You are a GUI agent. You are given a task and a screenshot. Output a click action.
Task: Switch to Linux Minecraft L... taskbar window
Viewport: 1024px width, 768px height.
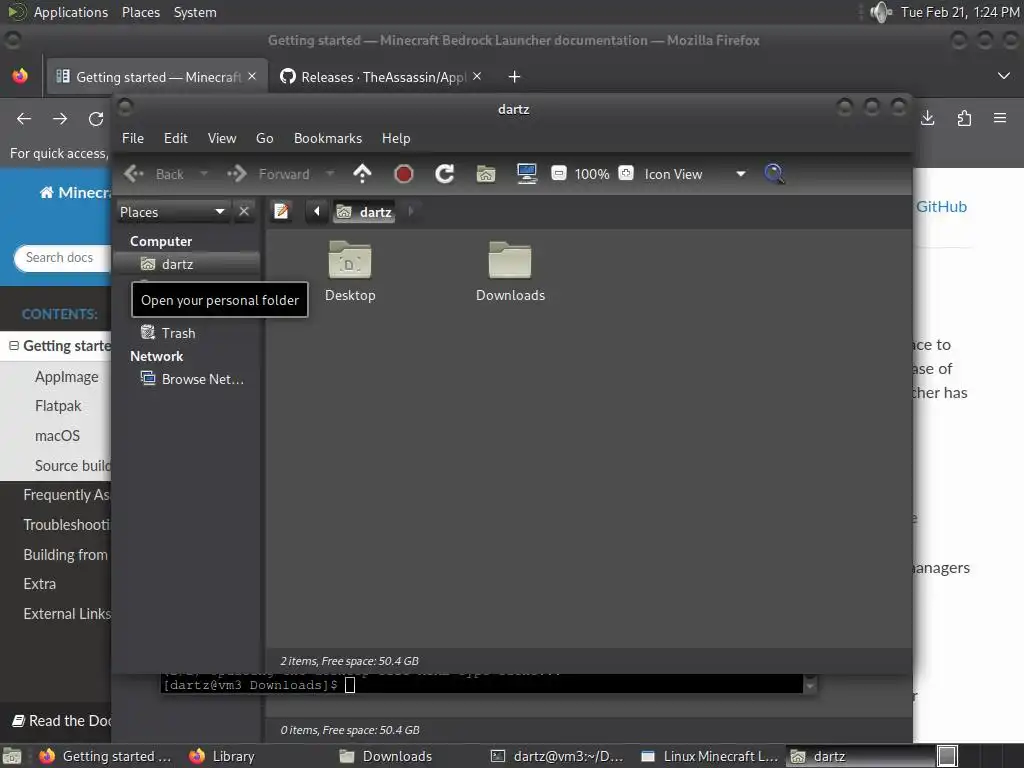pyautogui.click(x=710, y=756)
